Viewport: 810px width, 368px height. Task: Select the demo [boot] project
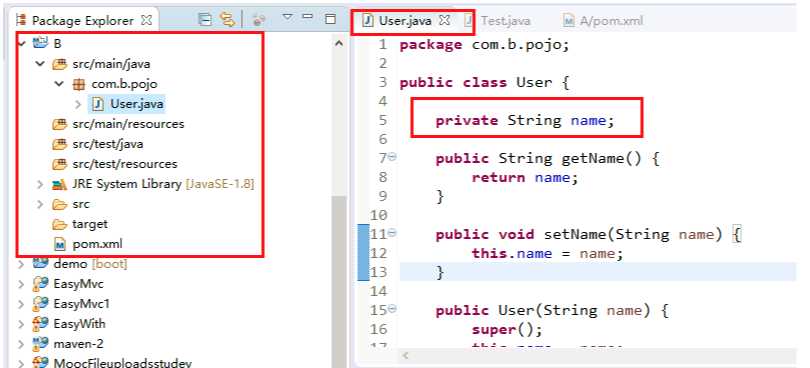tap(90, 264)
